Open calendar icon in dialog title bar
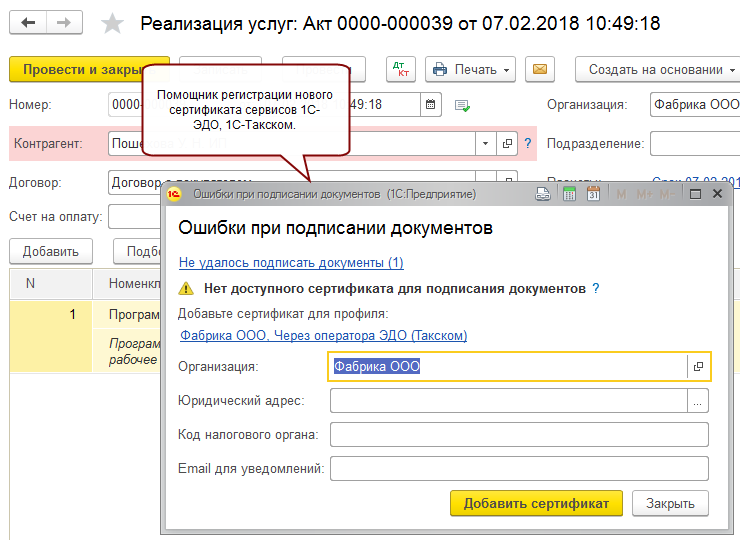 coord(593,194)
